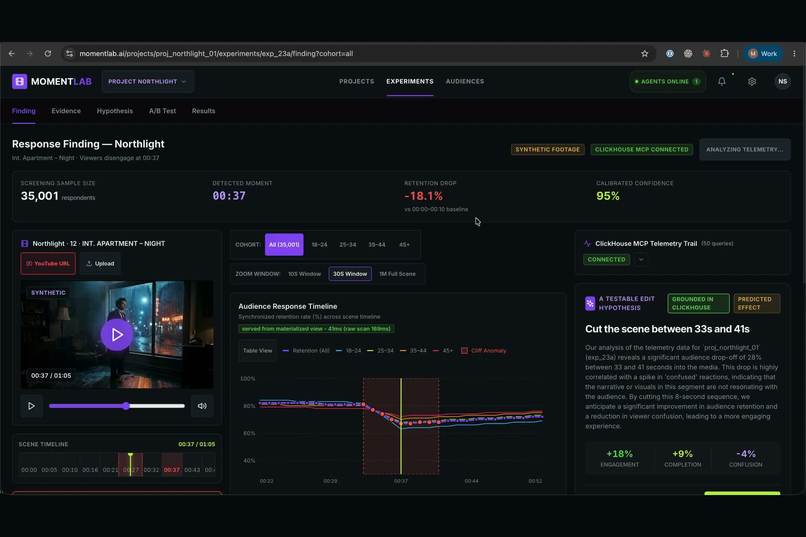
Task: Go back with the browser back arrow
Action: [12, 53]
